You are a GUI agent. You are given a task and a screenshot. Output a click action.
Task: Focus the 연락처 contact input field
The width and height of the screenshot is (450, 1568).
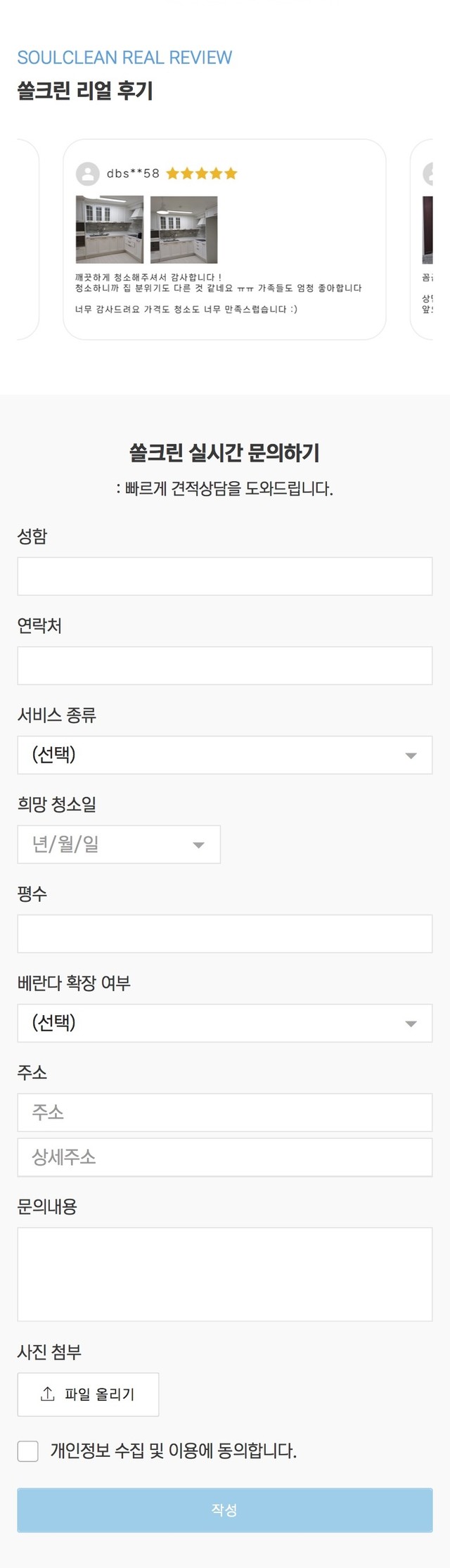click(224, 665)
